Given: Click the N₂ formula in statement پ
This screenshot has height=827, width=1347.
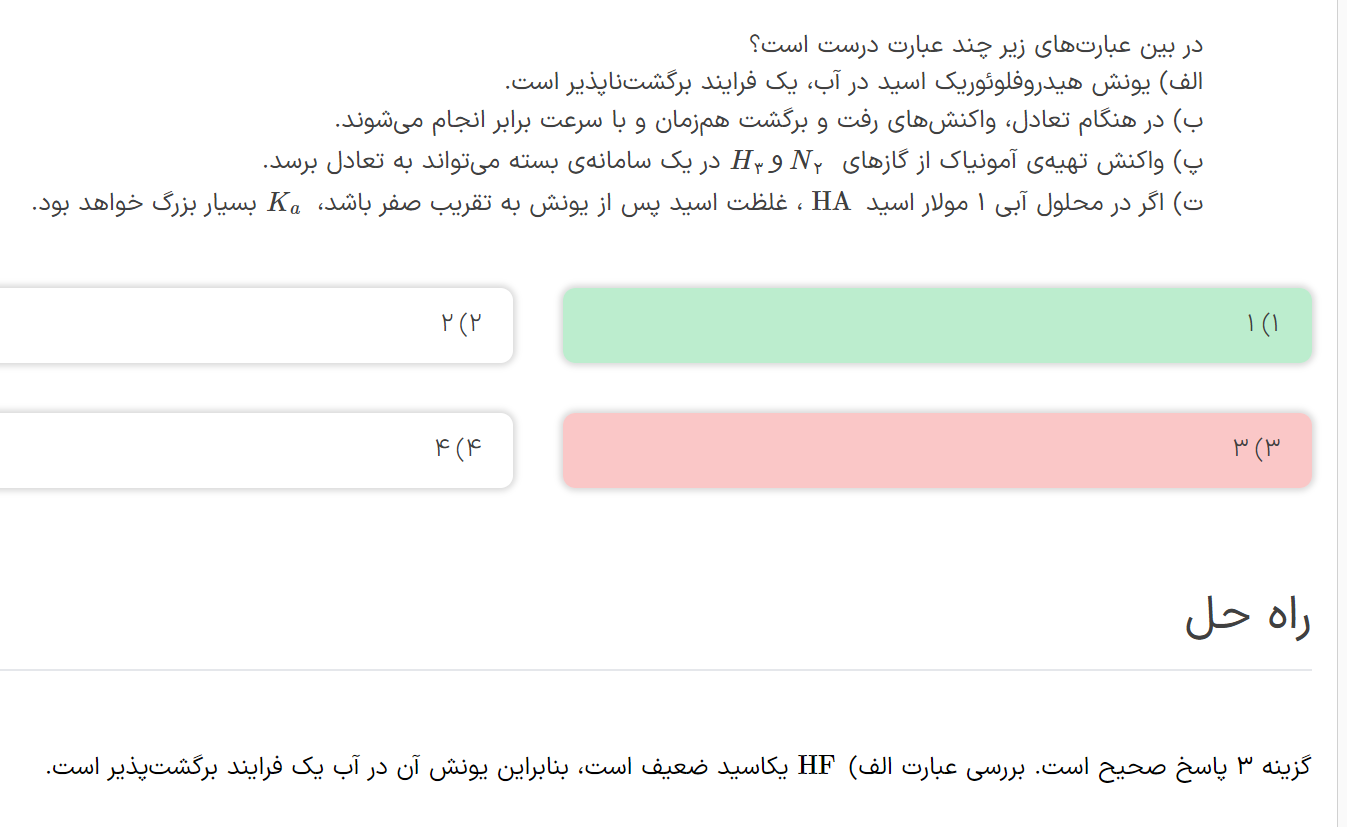Looking at the screenshot, I should click(x=806, y=161).
